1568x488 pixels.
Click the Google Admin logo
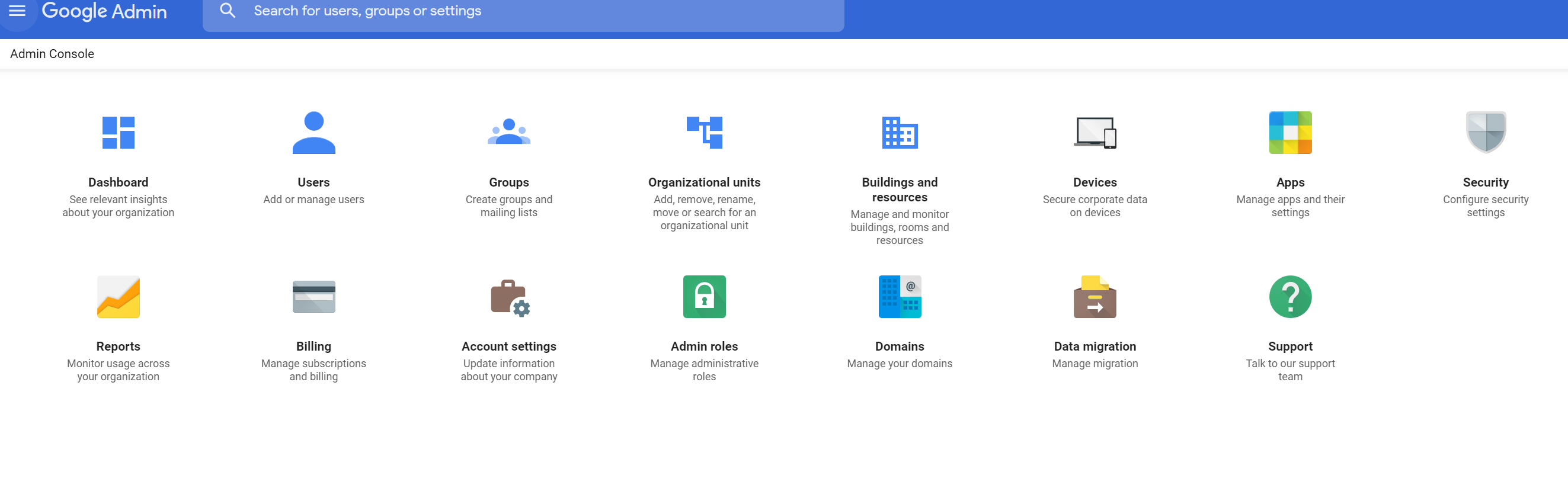(104, 11)
